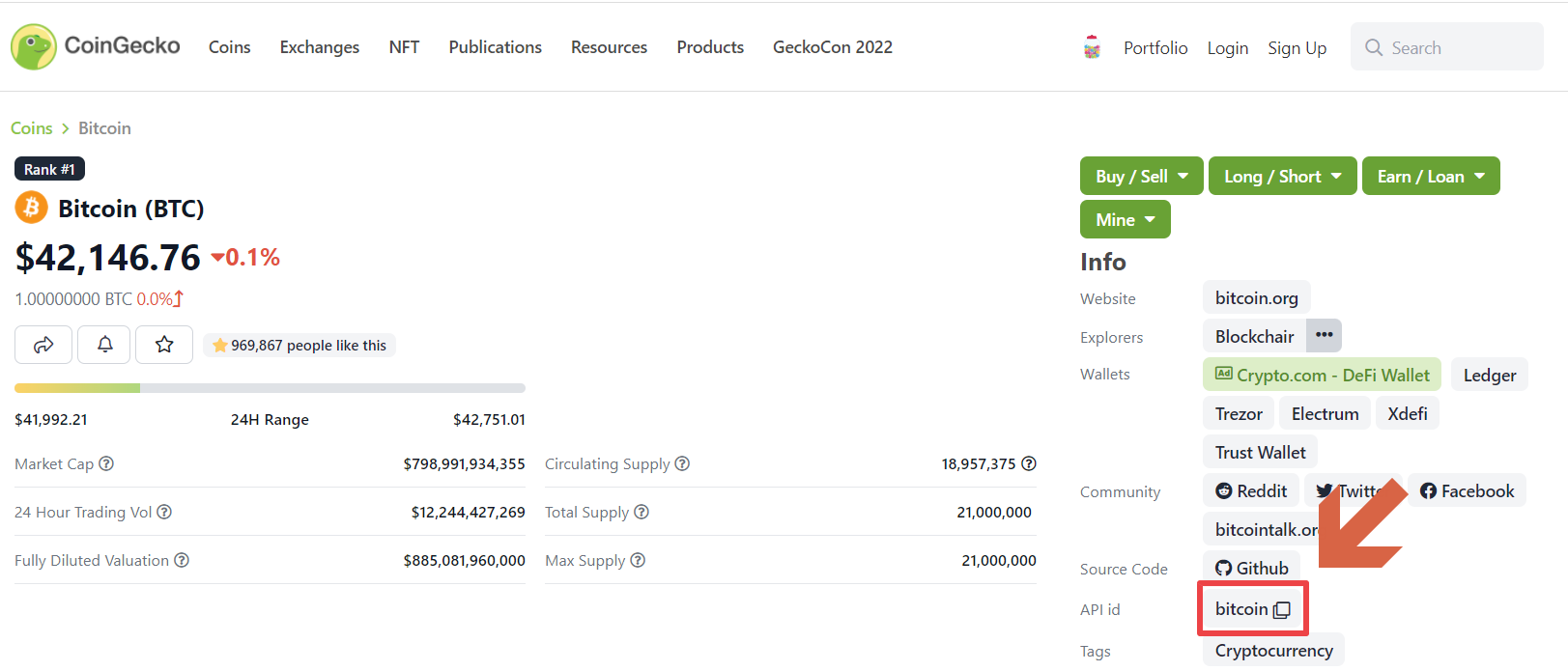1568x671 pixels.
Task: Open Total Supply help icon
Action: (641, 512)
